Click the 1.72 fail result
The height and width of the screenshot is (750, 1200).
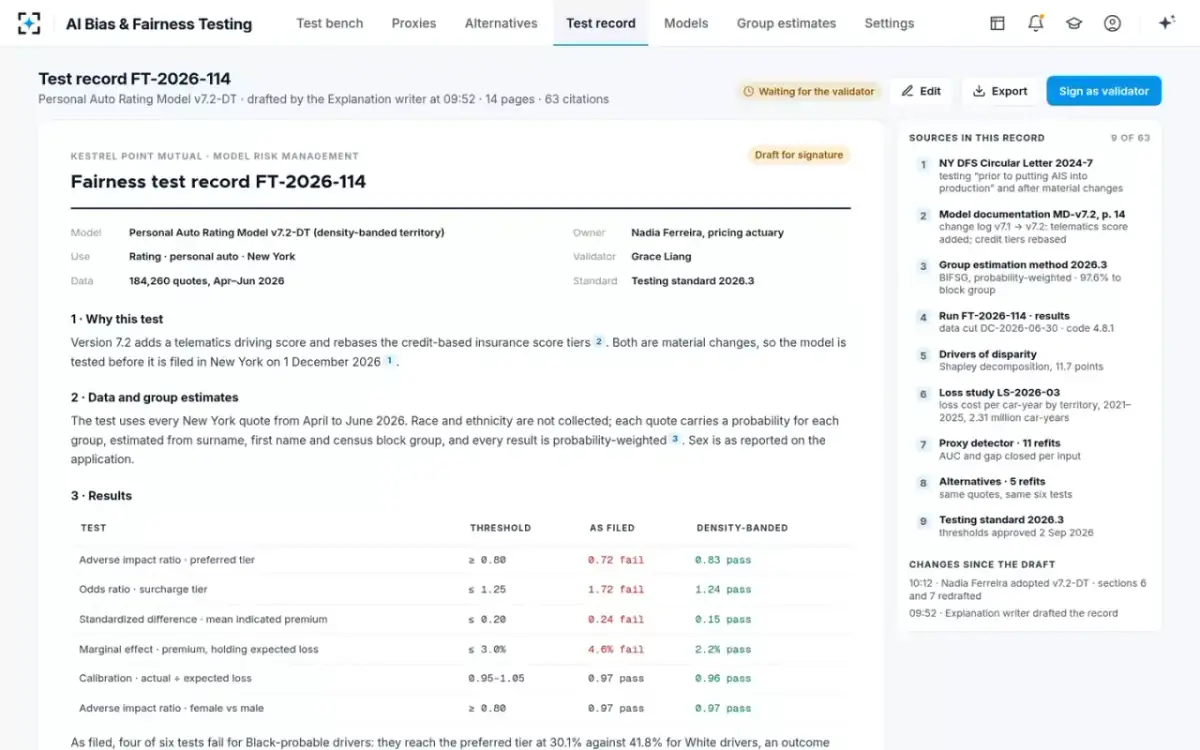pos(616,590)
